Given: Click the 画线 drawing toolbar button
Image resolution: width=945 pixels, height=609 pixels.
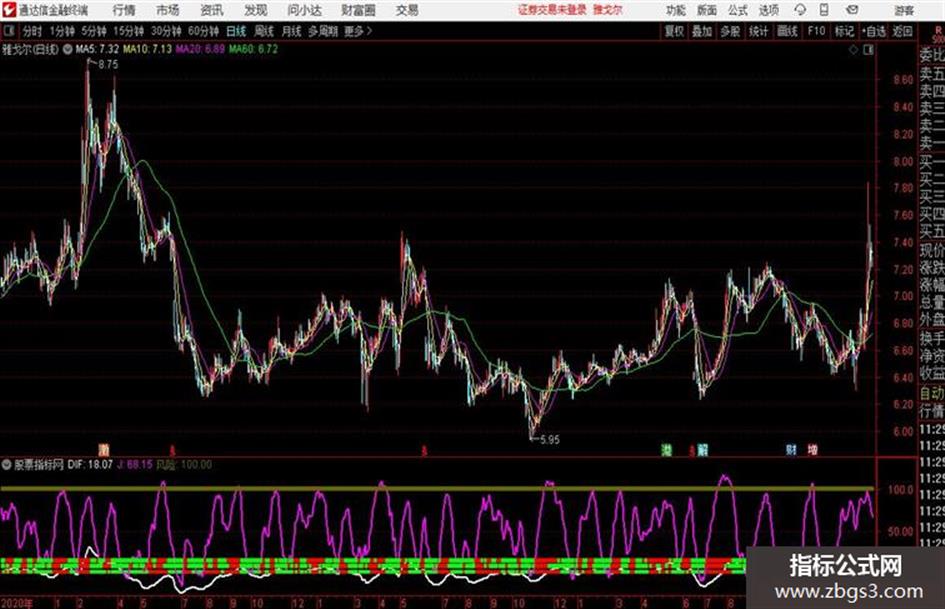Looking at the screenshot, I should pos(788,31).
